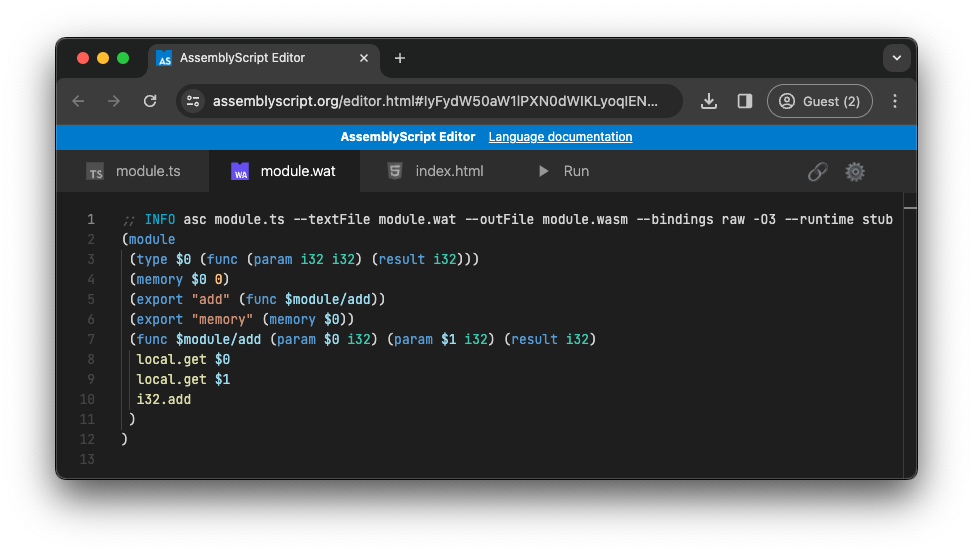Screen dimensions: 973x553
Task: Open the index.html tab
Action: click(x=436, y=171)
